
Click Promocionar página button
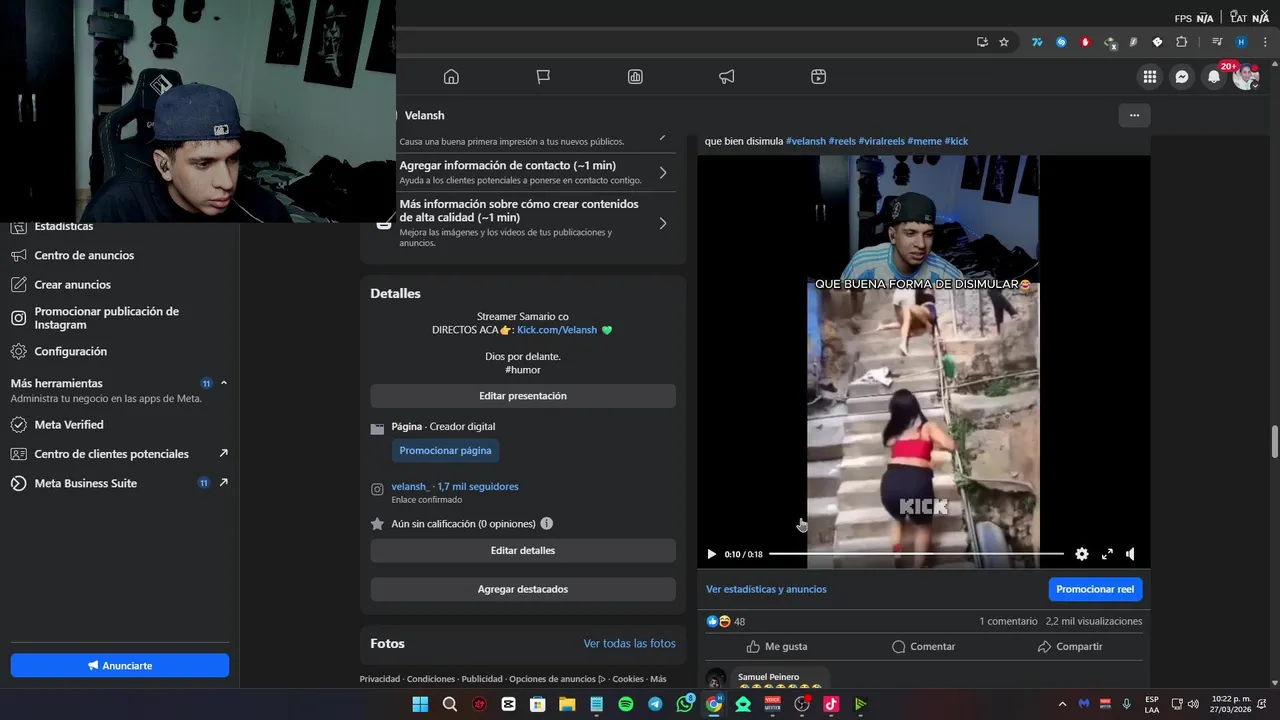[x=445, y=451]
